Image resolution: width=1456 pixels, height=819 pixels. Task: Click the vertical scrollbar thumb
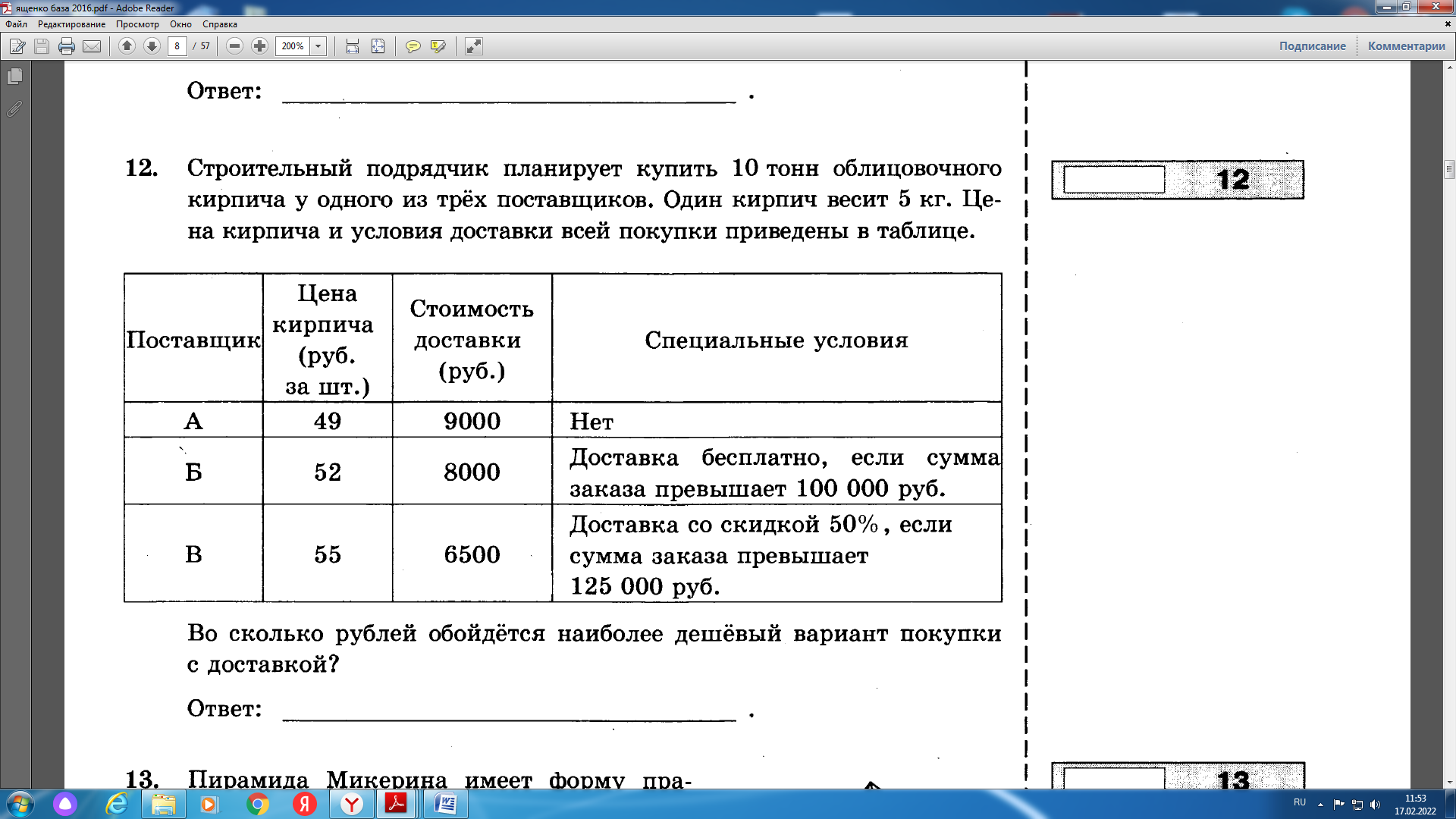[x=1449, y=169]
